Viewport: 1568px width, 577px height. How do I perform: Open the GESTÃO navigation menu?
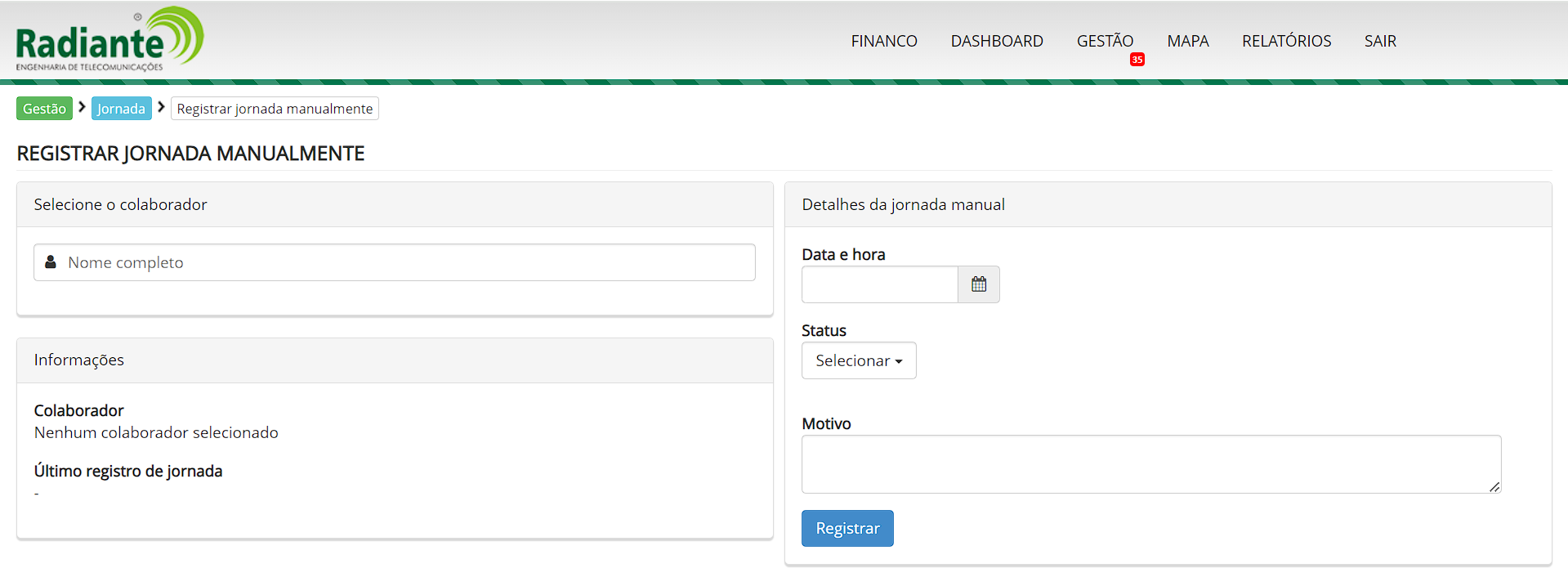coord(1104,41)
